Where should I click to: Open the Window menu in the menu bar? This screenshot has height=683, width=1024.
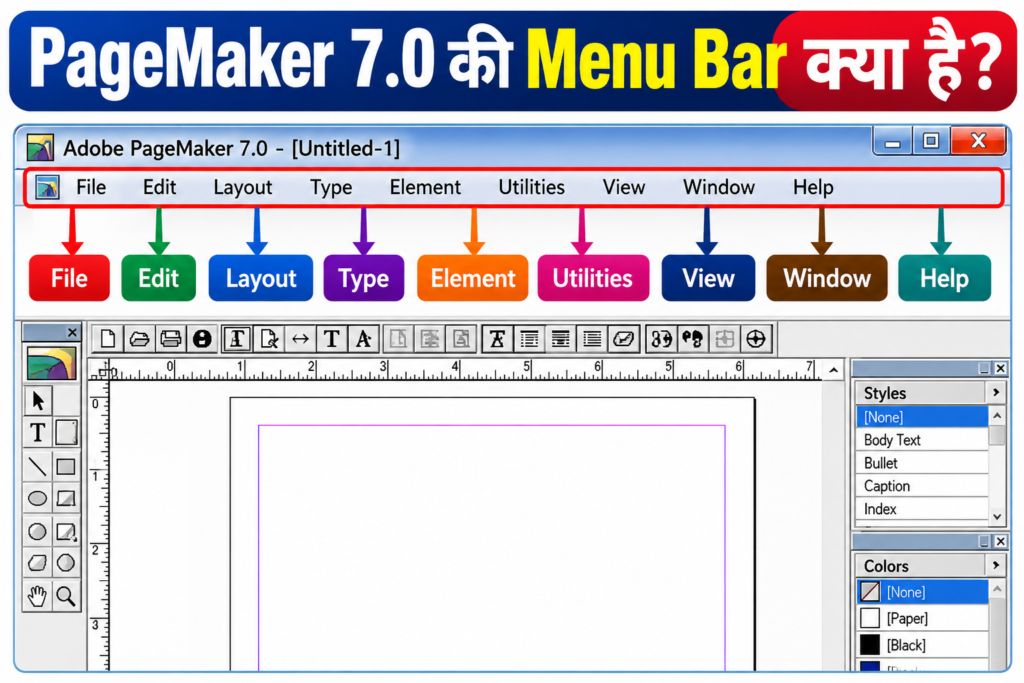718,187
